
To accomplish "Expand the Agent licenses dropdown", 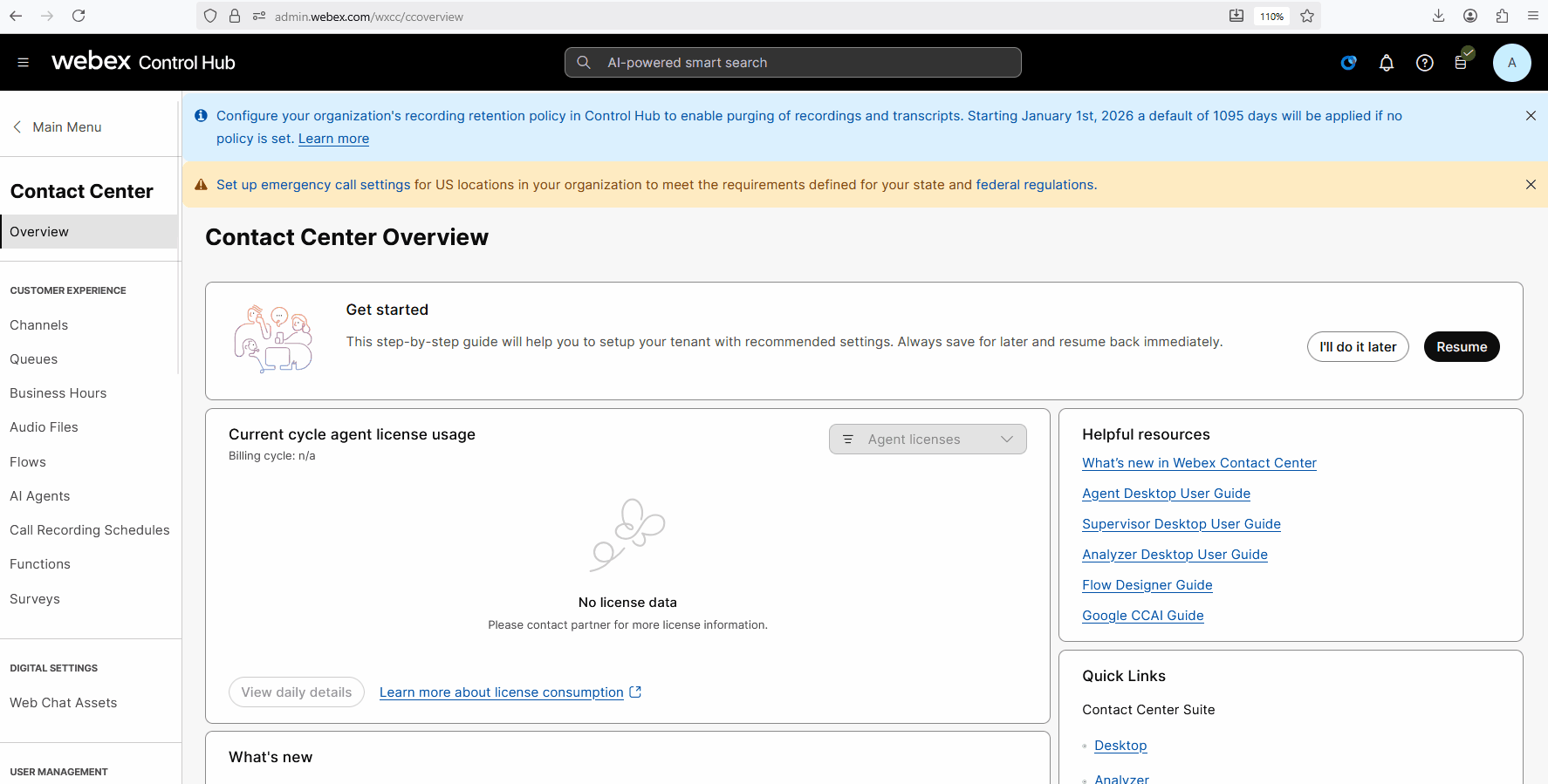I will [927, 440].
